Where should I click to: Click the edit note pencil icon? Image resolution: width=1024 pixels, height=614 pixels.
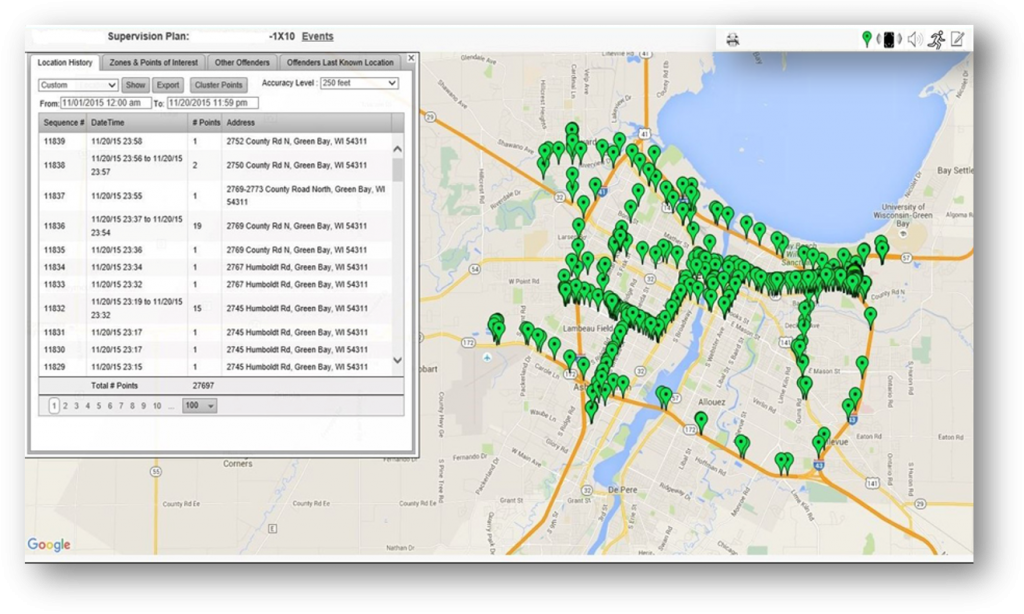958,40
